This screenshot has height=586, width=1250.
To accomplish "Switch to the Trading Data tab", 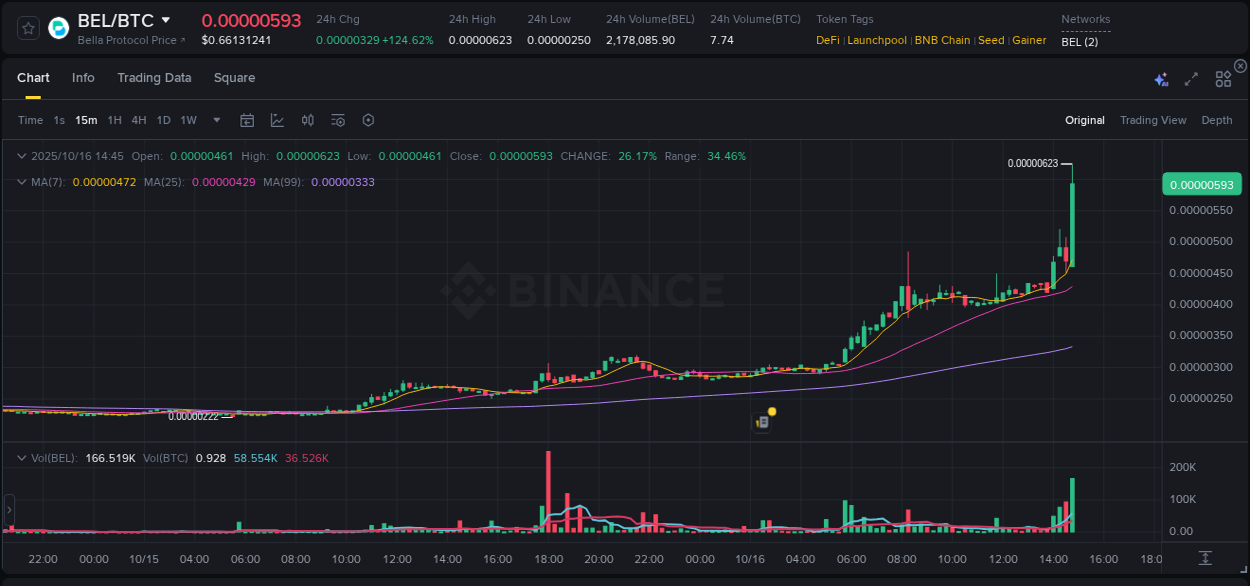I will coord(154,77).
